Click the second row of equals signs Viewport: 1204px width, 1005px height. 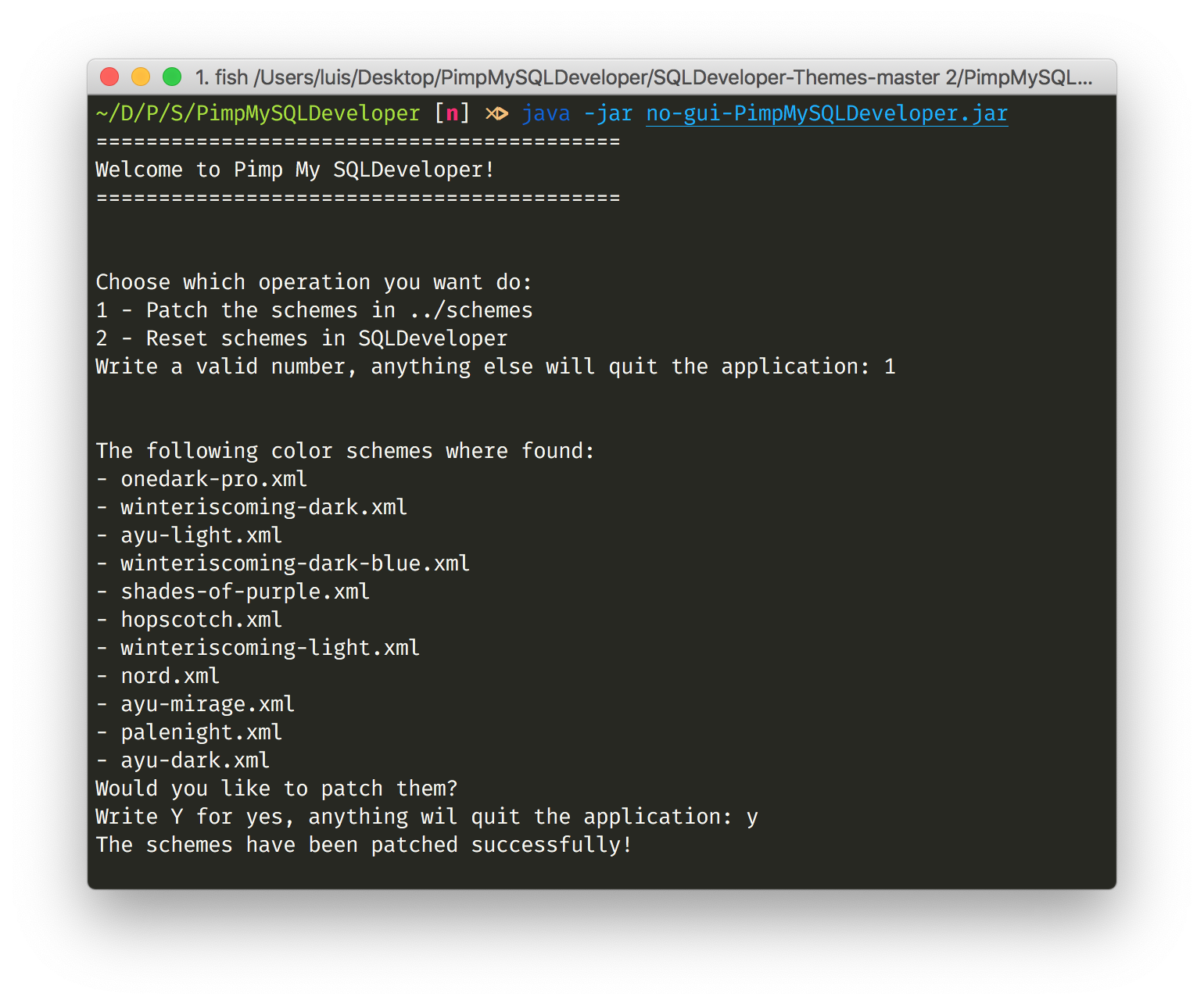(x=358, y=198)
